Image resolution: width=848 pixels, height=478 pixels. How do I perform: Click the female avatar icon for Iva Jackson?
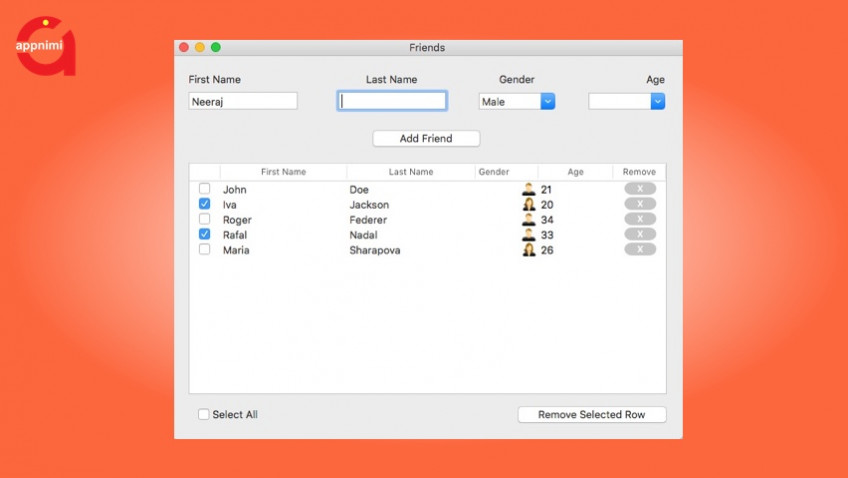529,204
